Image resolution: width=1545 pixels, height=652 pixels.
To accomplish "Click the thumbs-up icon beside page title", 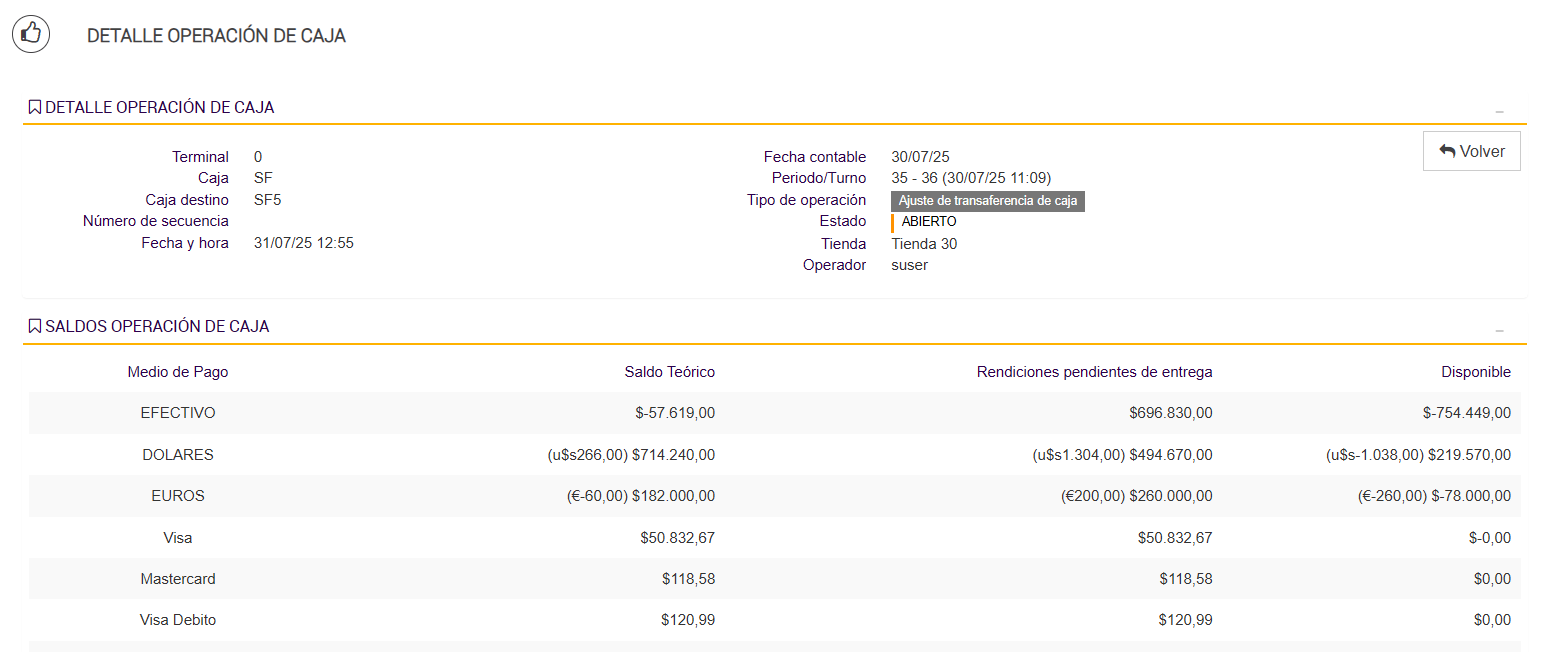I will click(x=31, y=34).
